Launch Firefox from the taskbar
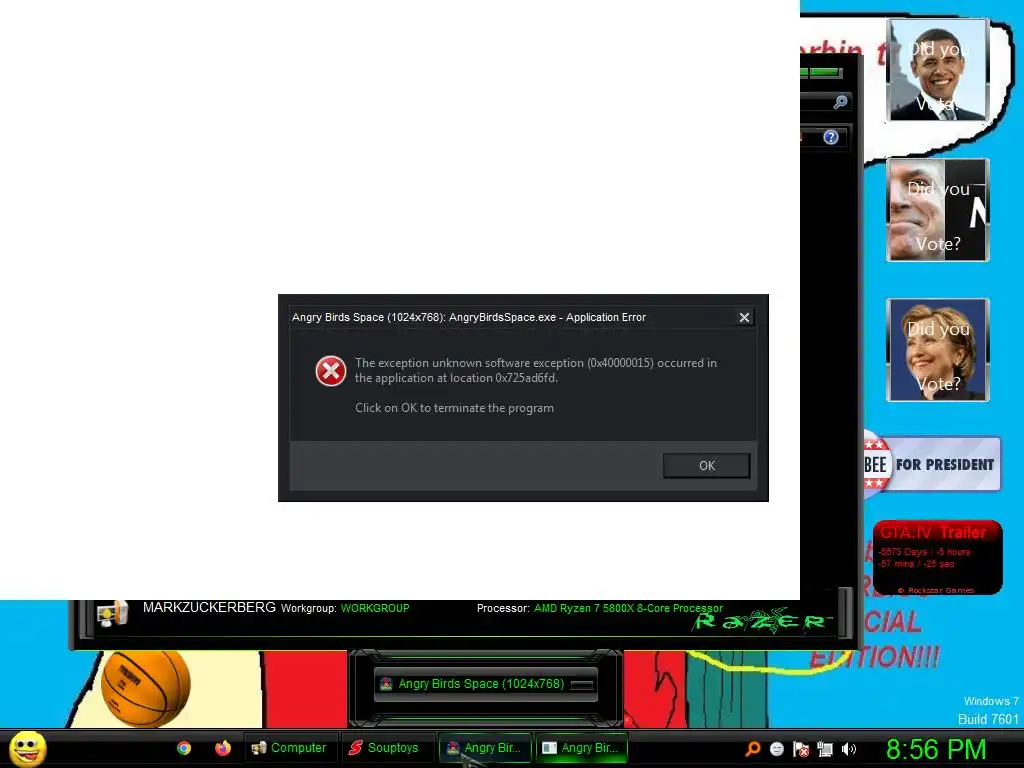Image resolution: width=1024 pixels, height=768 pixels. 223,748
